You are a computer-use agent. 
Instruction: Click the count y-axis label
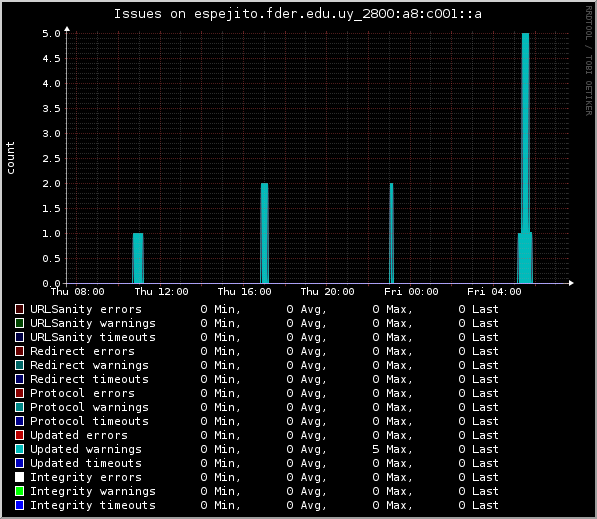click(x=10, y=158)
